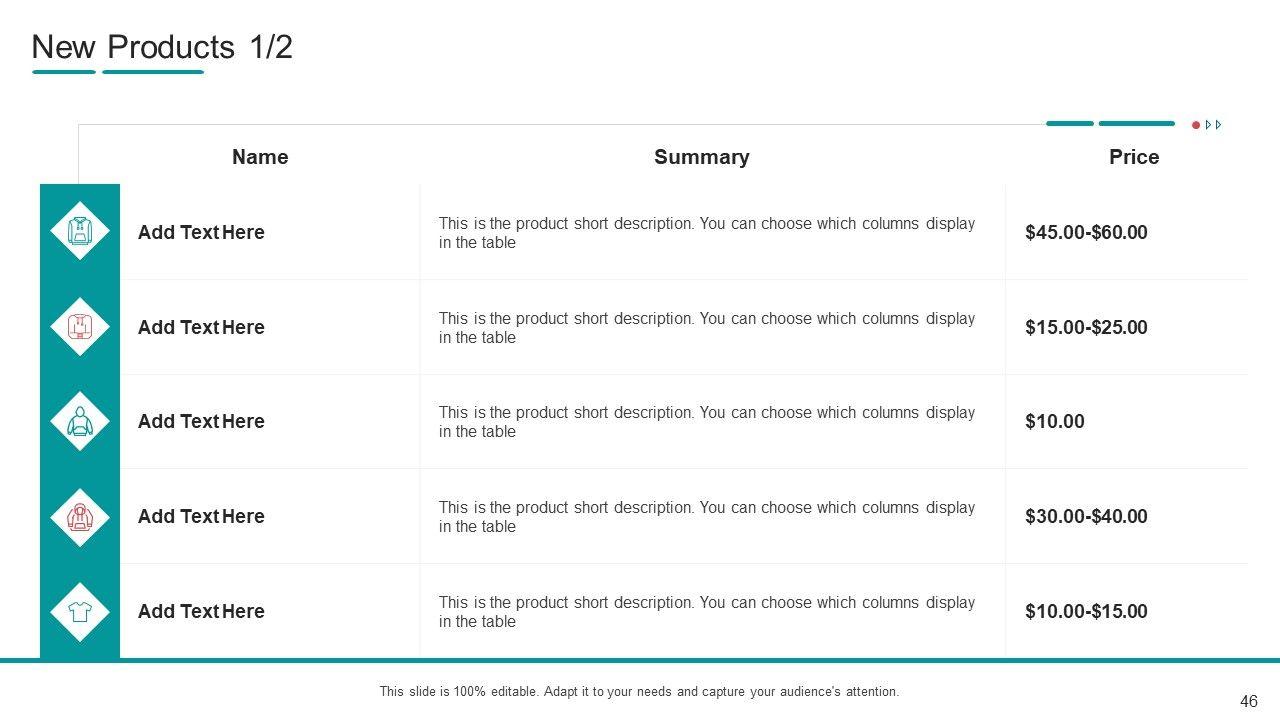Select Add Text Here beside the t-shirt icon
The width and height of the screenshot is (1280, 720).
201,611
